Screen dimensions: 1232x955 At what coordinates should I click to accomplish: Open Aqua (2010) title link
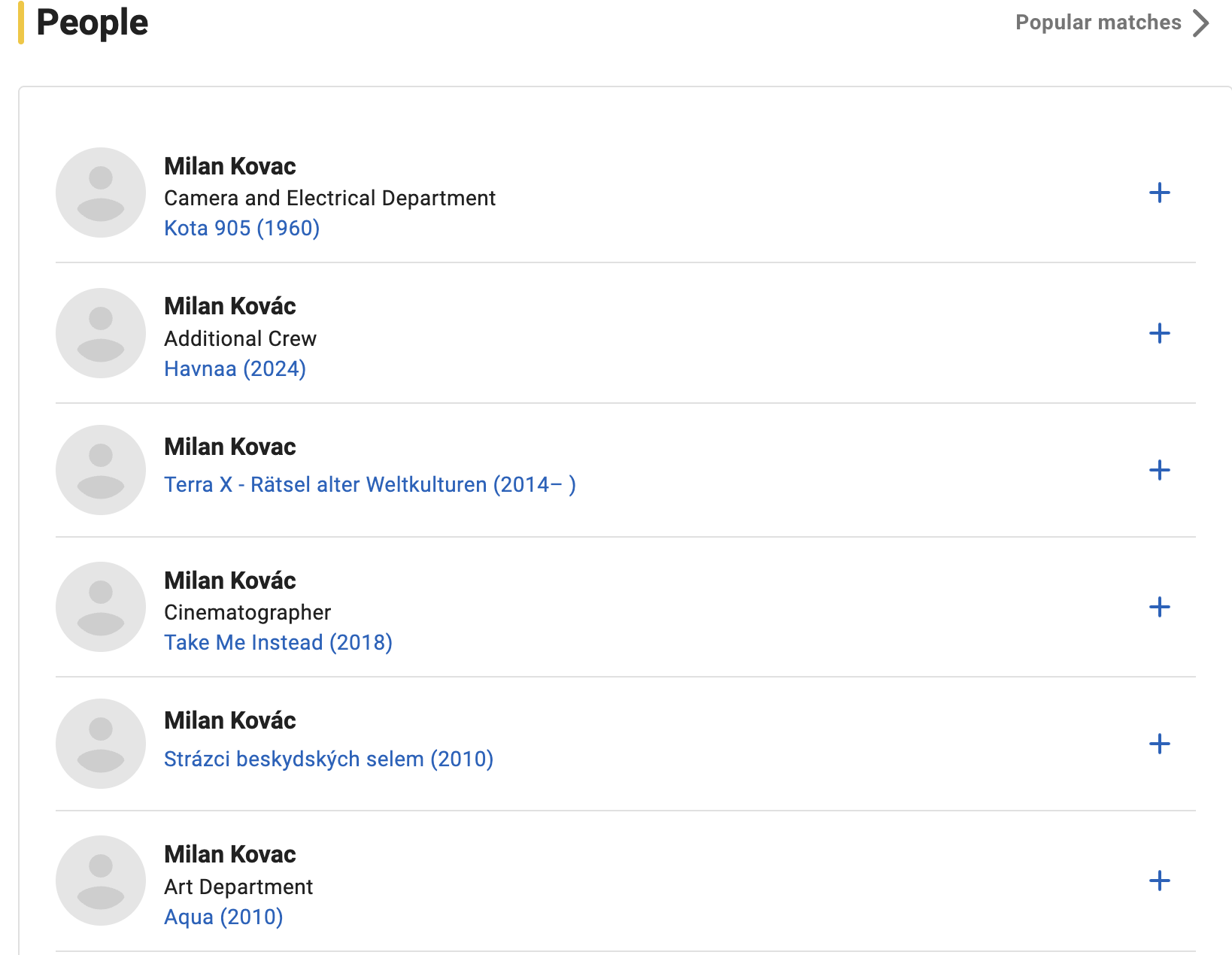click(223, 917)
